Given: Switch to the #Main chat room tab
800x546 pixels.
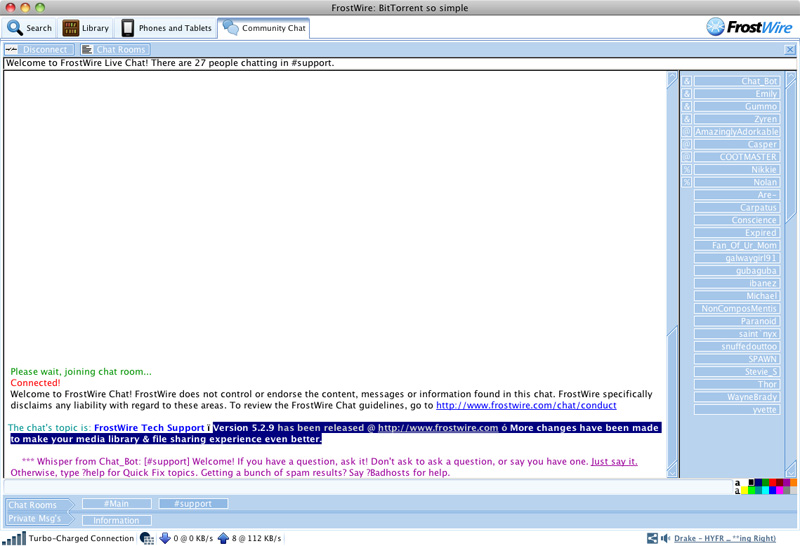Looking at the screenshot, I should pyautogui.click(x=117, y=504).
